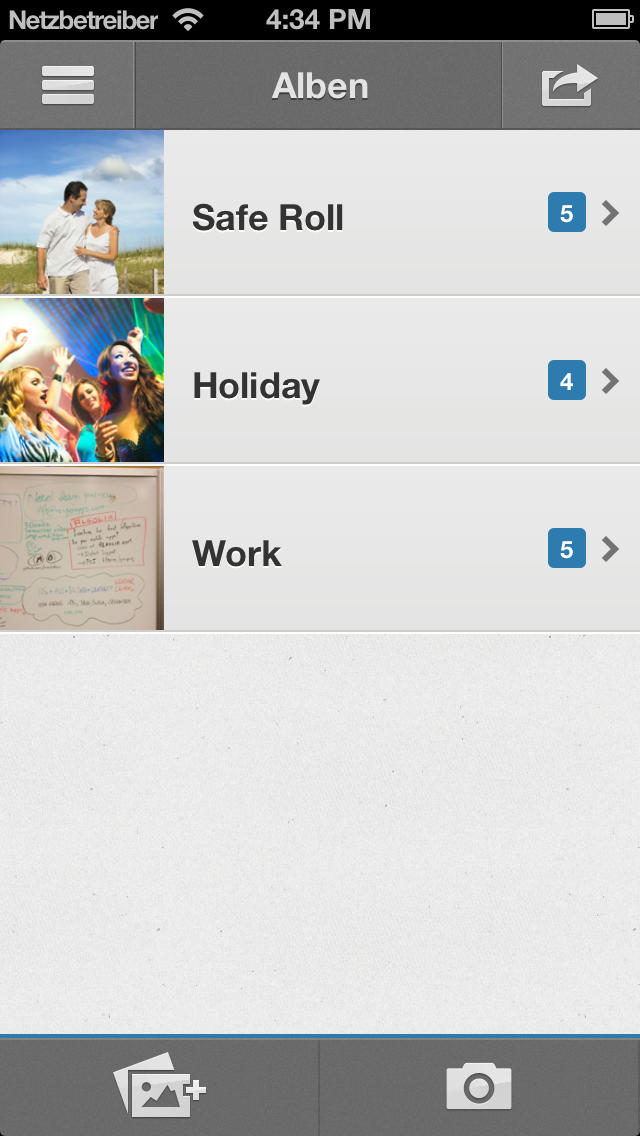
Task: Select the Holiday party photo thumbnail
Action: 82,380
